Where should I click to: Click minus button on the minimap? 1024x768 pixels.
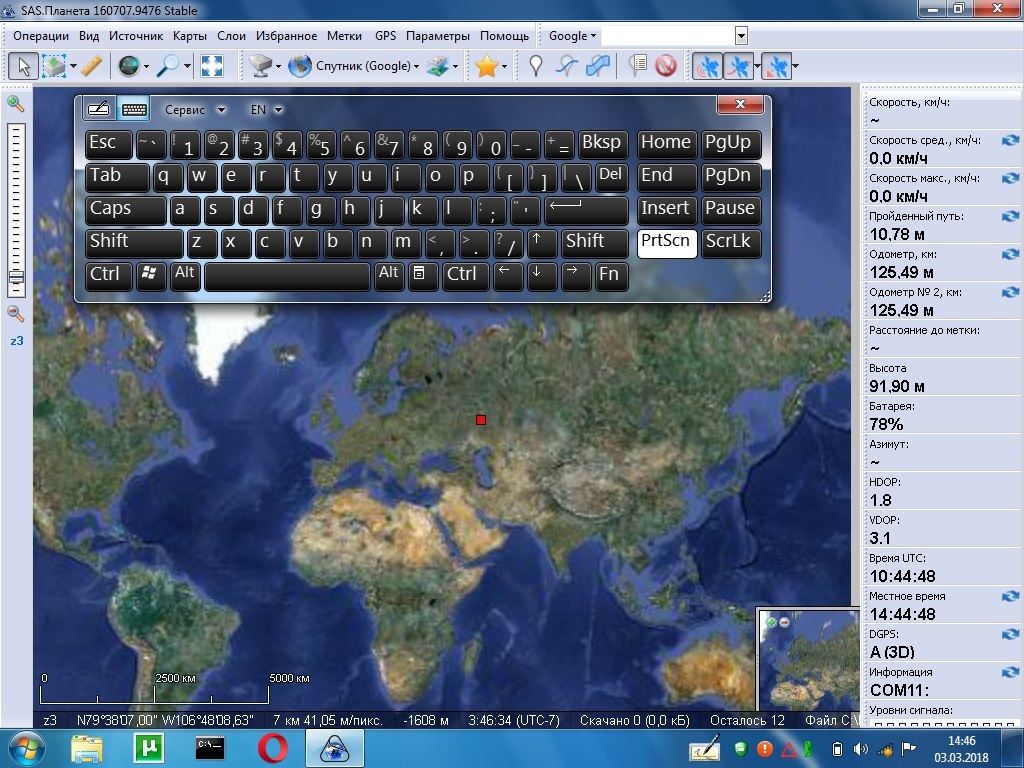coord(784,622)
